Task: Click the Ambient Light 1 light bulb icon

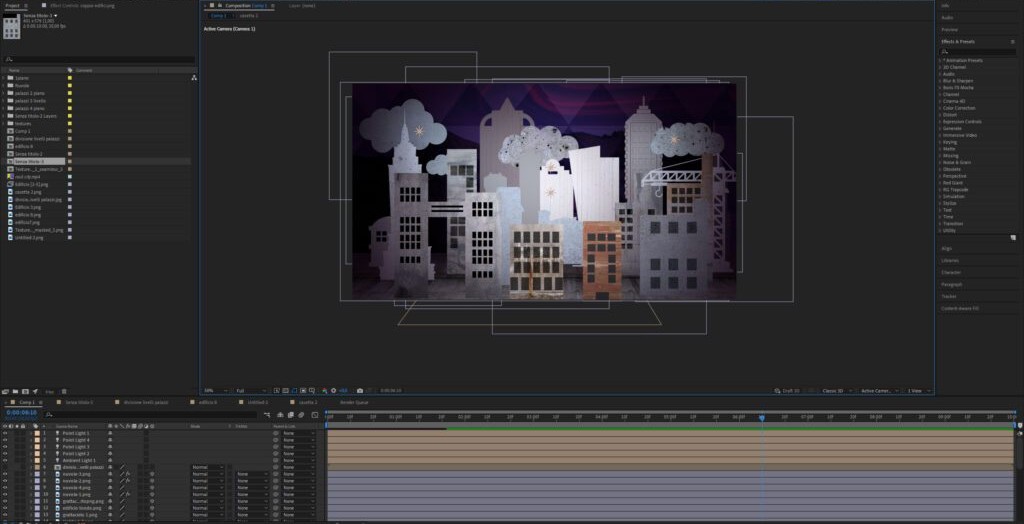Action: (x=57, y=460)
